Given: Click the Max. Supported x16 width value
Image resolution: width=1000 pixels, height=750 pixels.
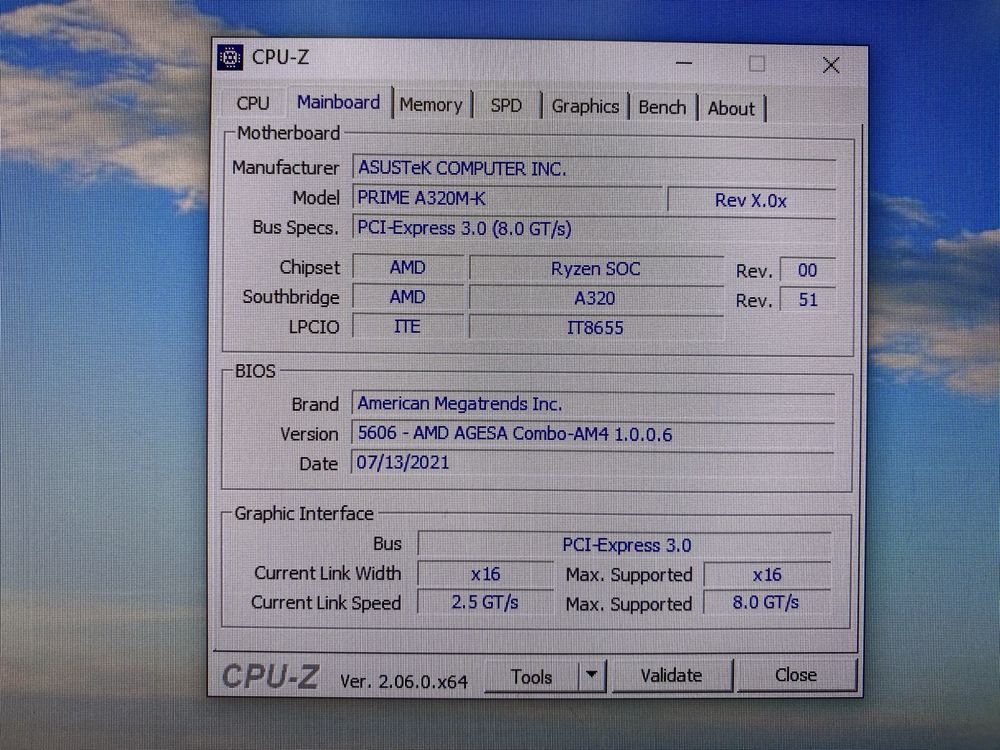Looking at the screenshot, I should click(x=767, y=575).
